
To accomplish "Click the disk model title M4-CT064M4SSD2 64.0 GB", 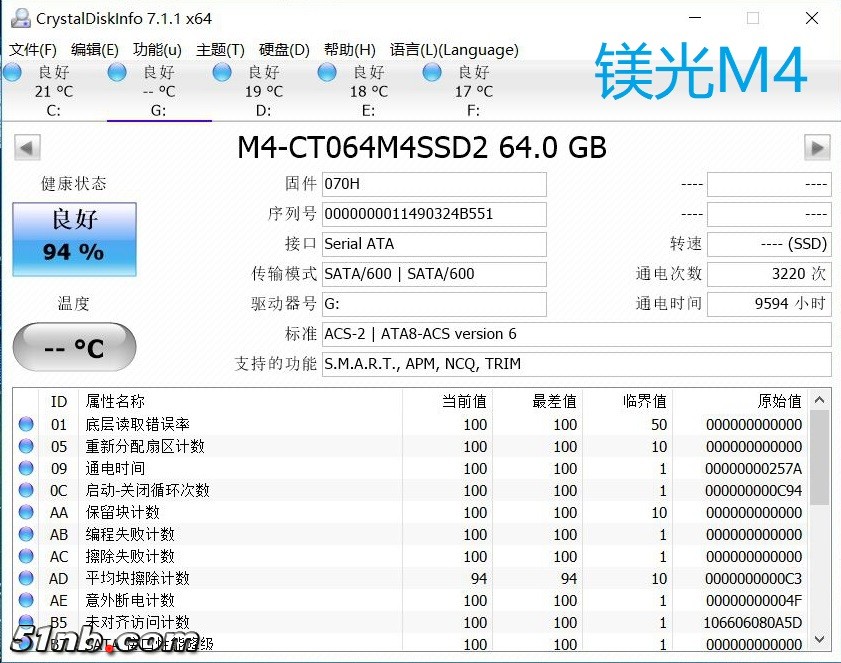I will coord(422,148).
